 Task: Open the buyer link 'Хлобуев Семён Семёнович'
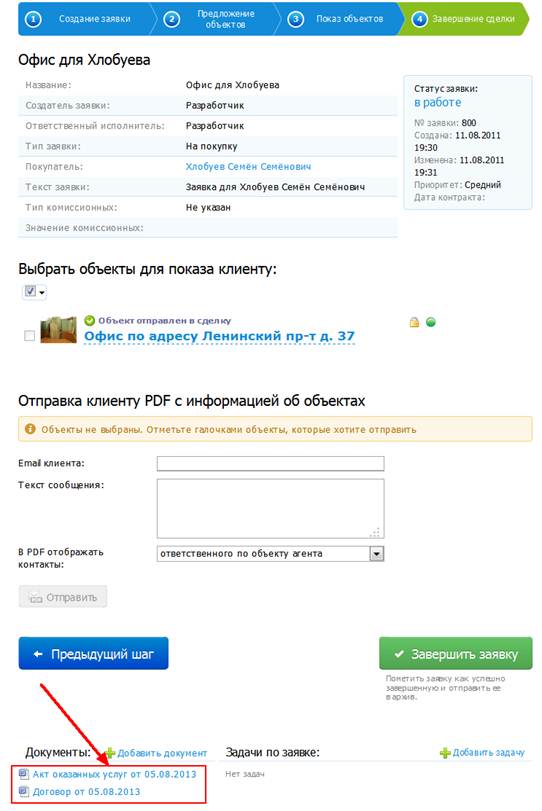(x=248, y=167)
